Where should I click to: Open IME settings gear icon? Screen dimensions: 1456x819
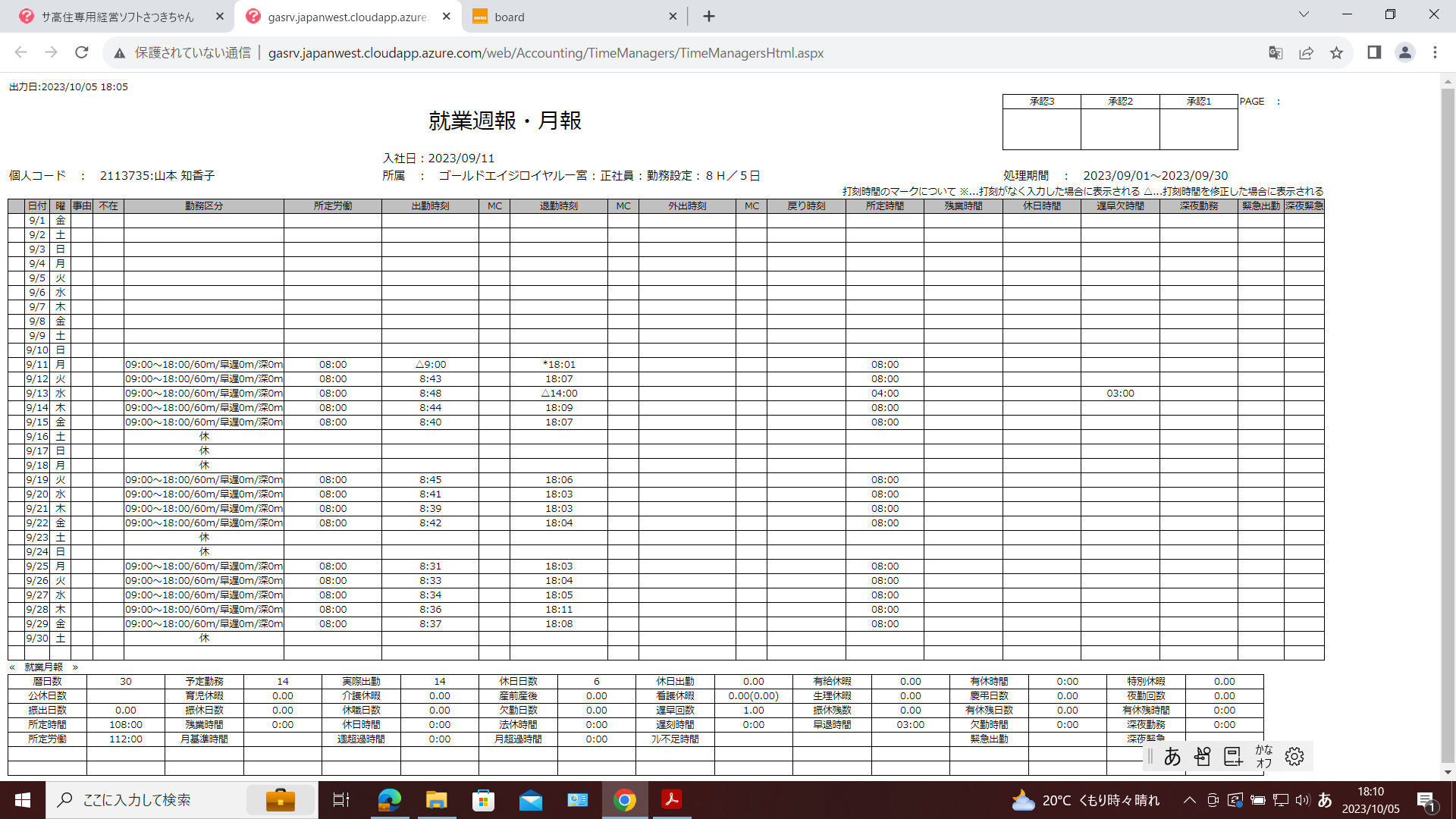pyautogui.click(x=1294, y=756)
